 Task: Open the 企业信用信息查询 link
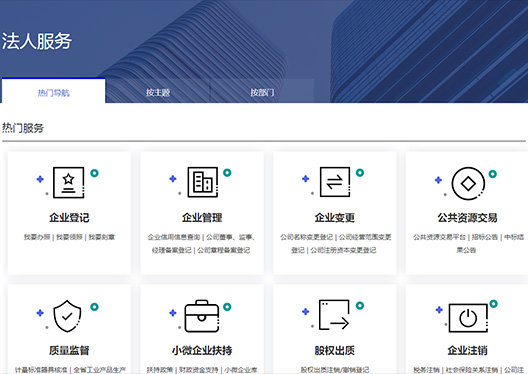coord(174,237)
